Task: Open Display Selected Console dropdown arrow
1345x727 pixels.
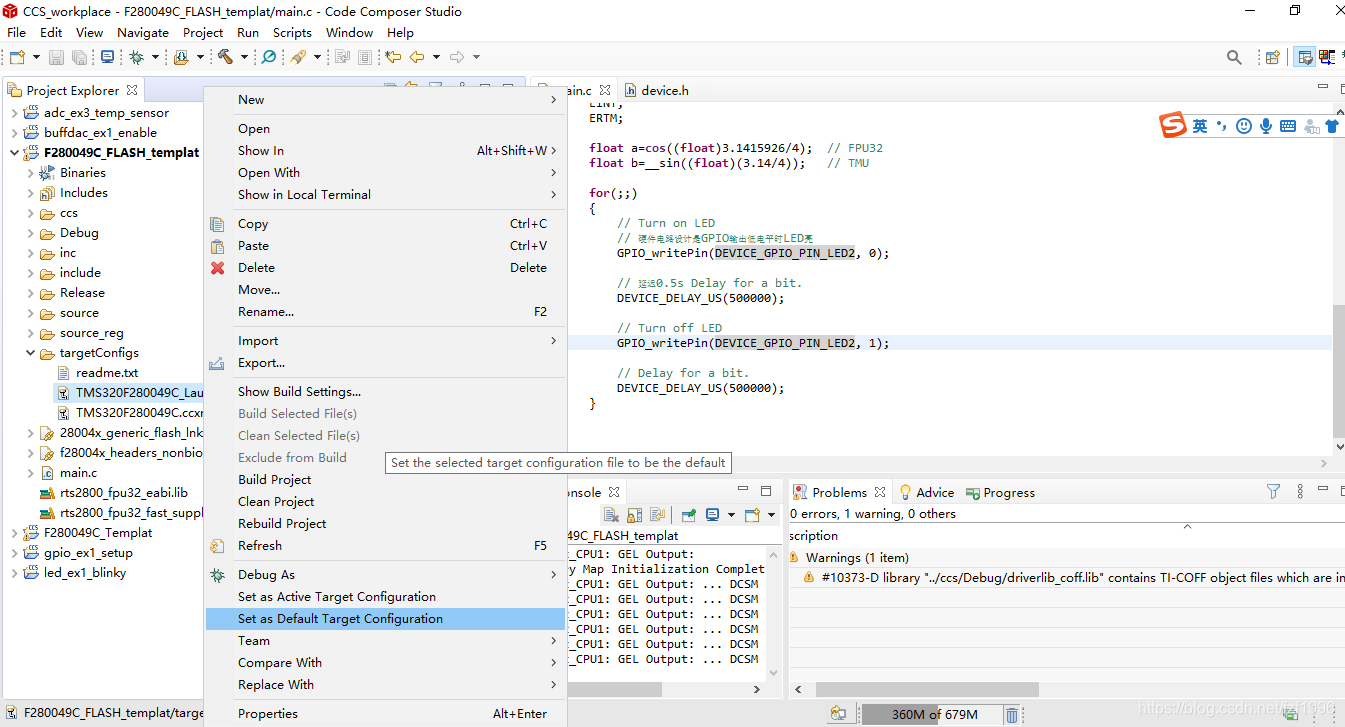Action: click(x=731, y=515)
